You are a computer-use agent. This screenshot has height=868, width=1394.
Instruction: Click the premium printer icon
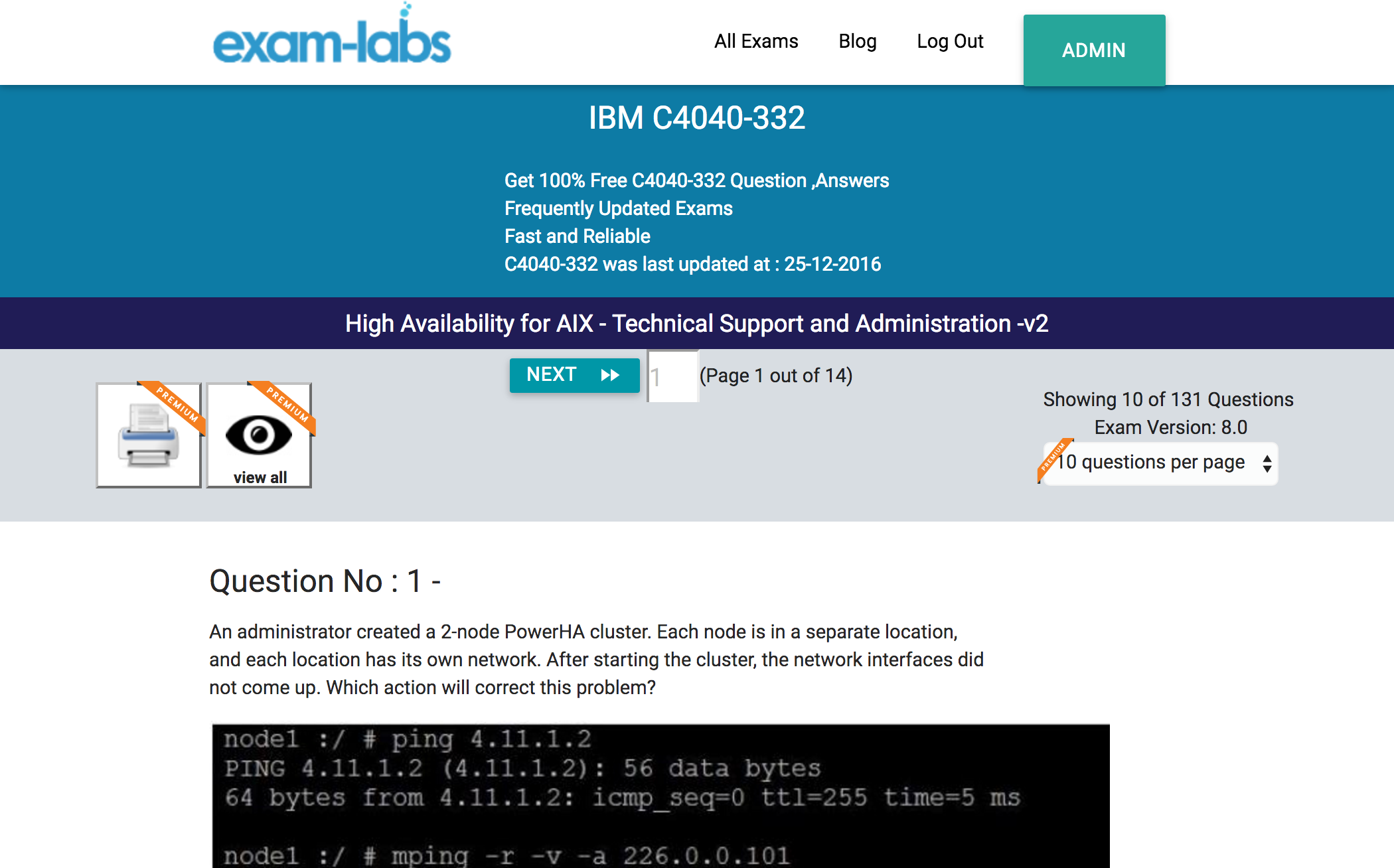coord(149,435)
